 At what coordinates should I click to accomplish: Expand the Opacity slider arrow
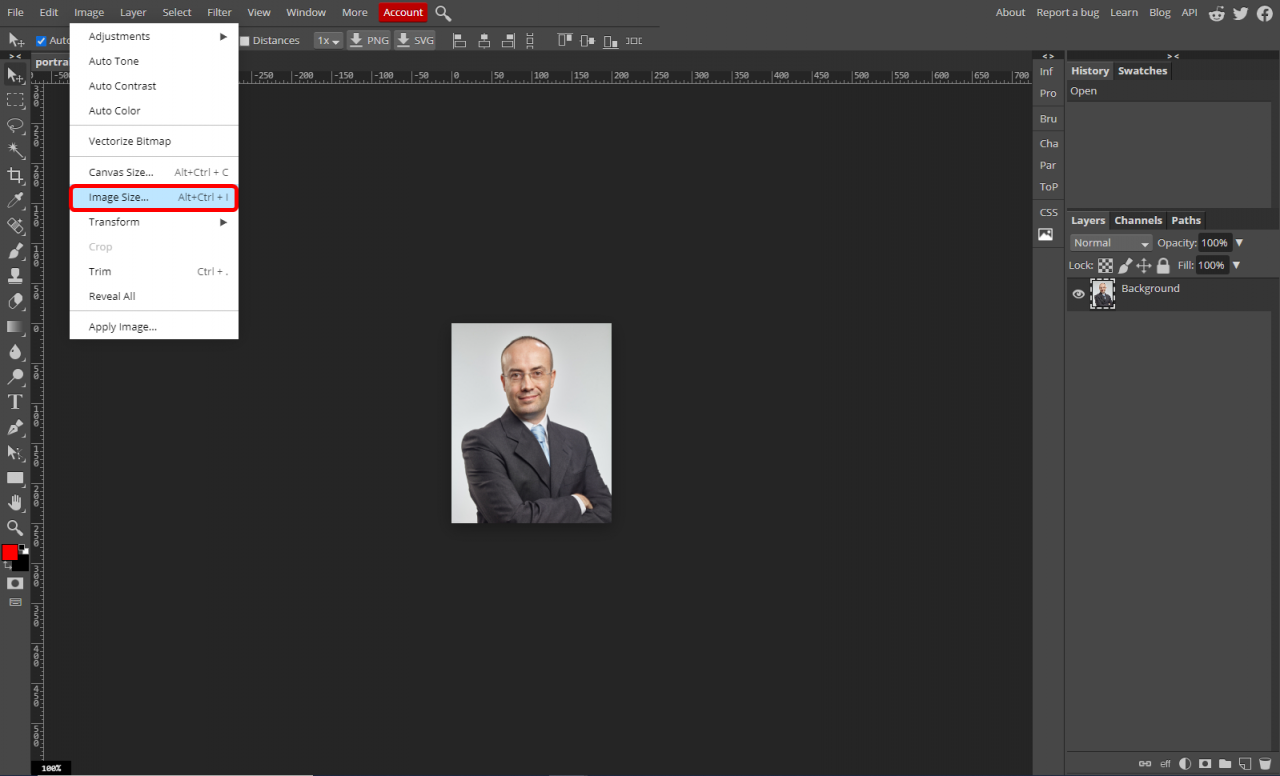(1239, 243)
